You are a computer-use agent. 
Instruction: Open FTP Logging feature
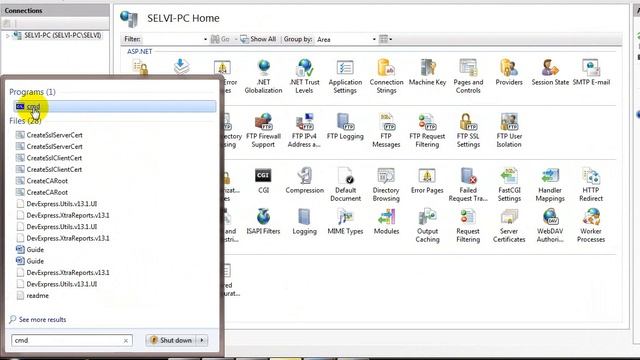coord(345,127)
